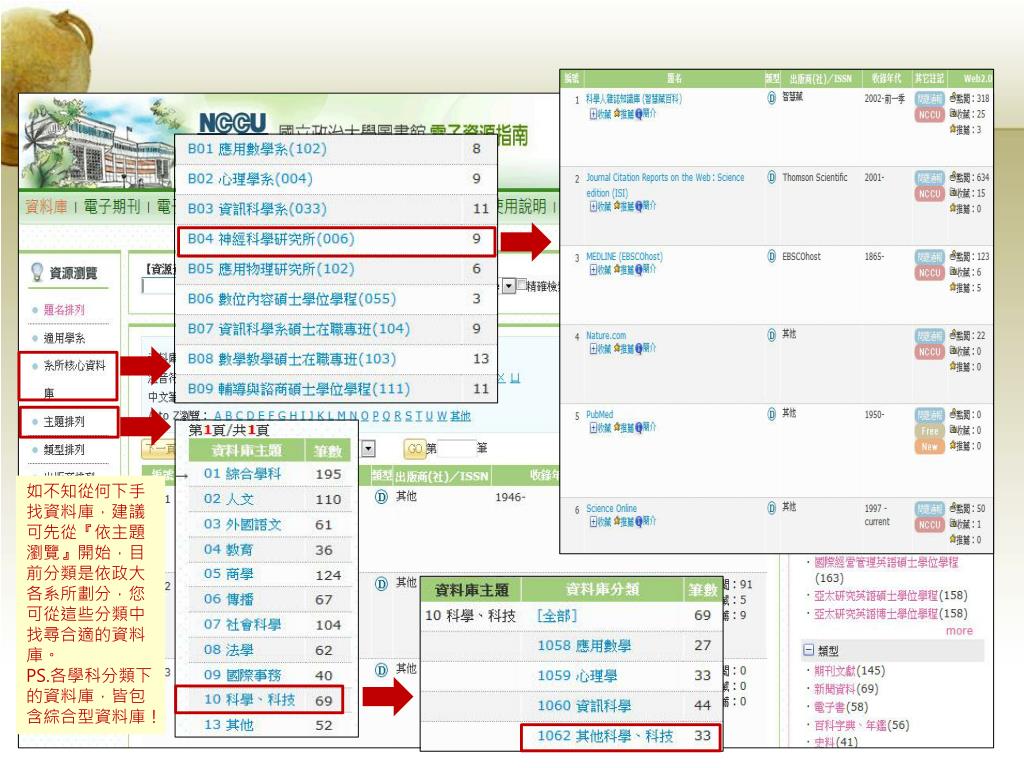Open the Science Online title link

point(611,508)
